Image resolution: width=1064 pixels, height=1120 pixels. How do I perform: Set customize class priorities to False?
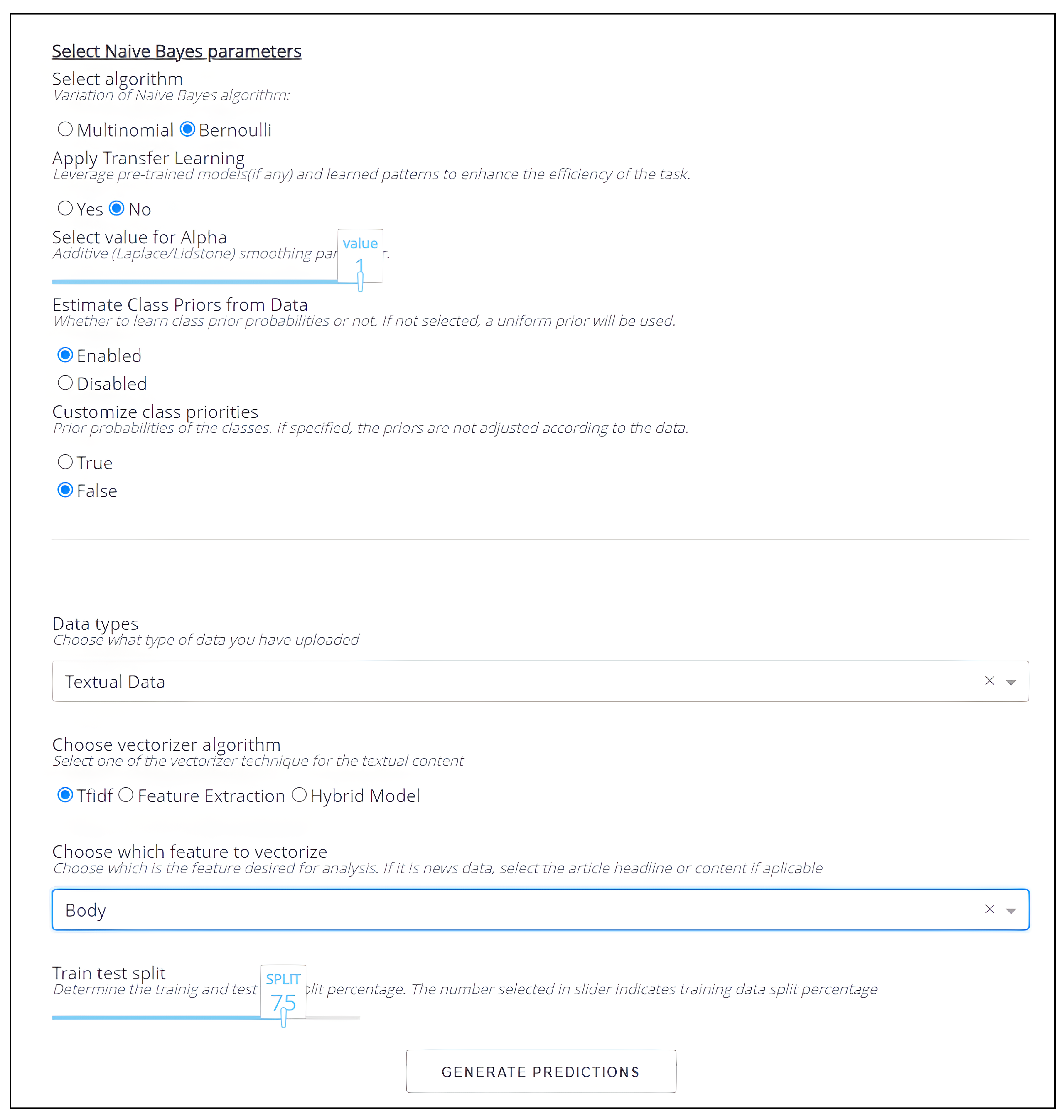click(66, 490)
